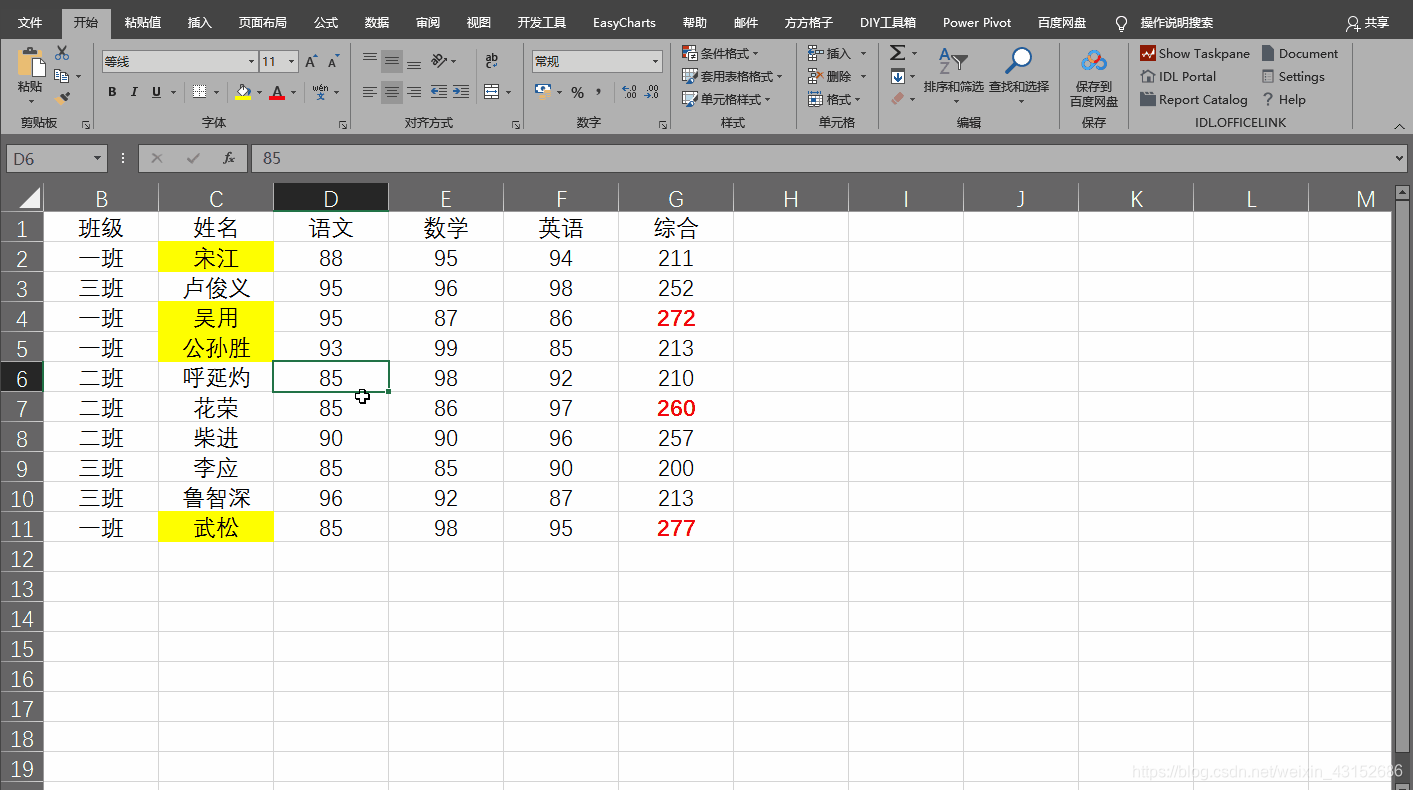
Task: Open 查找和选择 find and select
Action: [1019, 74]
